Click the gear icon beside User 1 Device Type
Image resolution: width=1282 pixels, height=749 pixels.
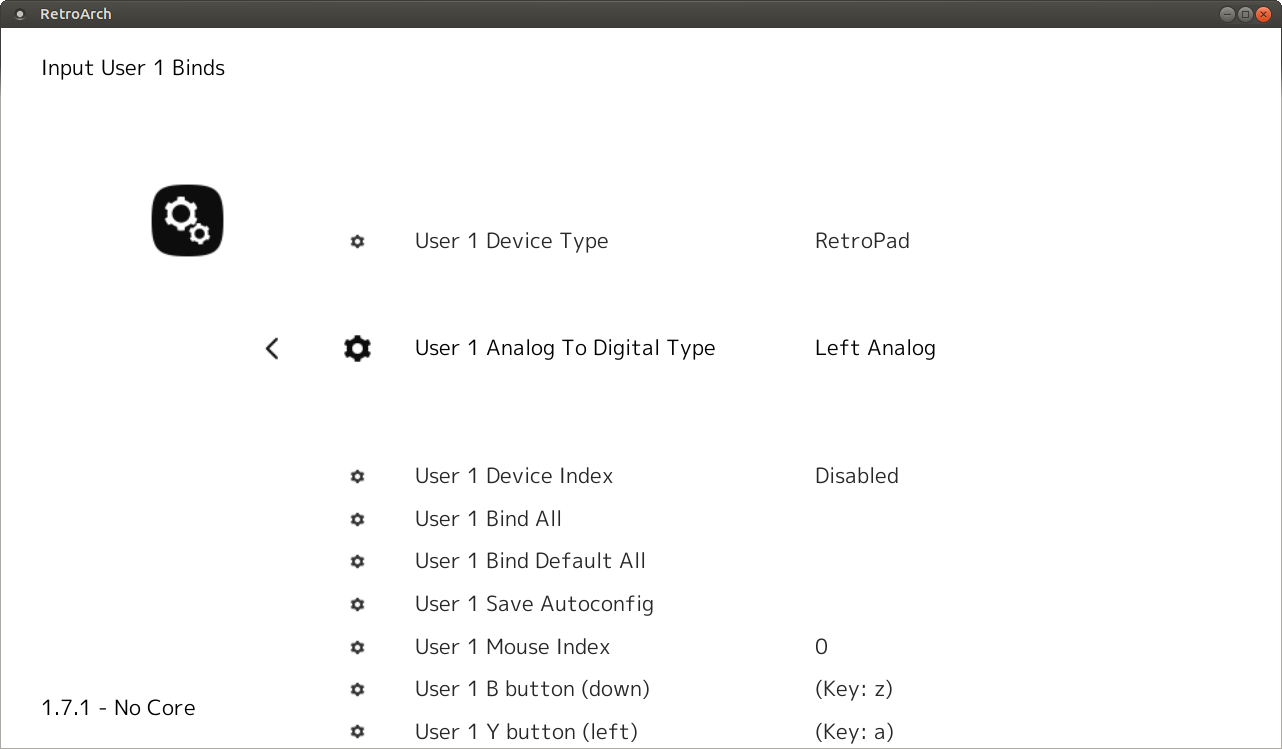357,241
